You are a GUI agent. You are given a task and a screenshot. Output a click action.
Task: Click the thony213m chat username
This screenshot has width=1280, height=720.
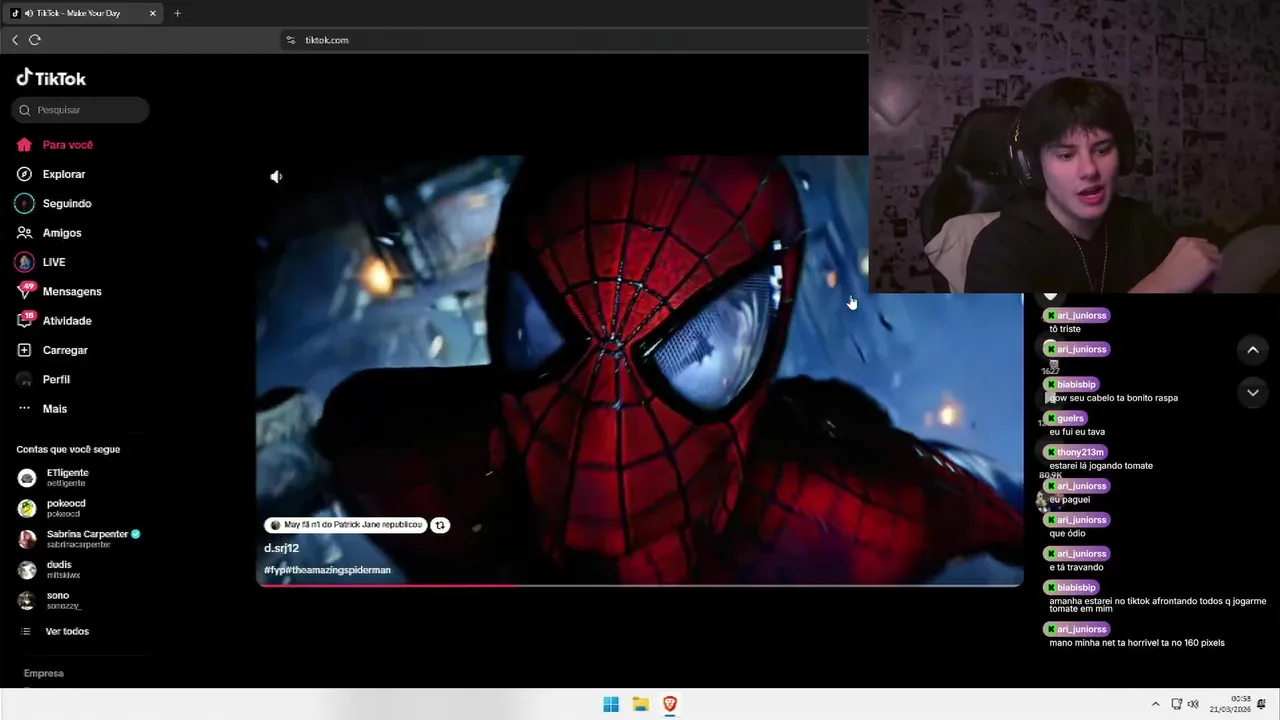click(x=1081, y=452)
